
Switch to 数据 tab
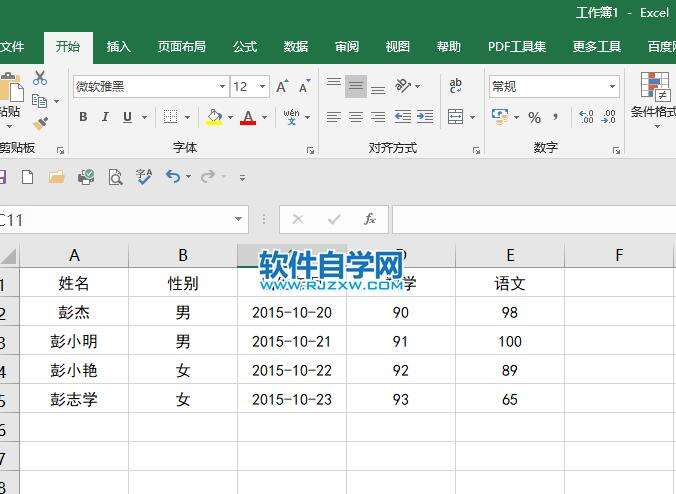click(x=296, y=47)
